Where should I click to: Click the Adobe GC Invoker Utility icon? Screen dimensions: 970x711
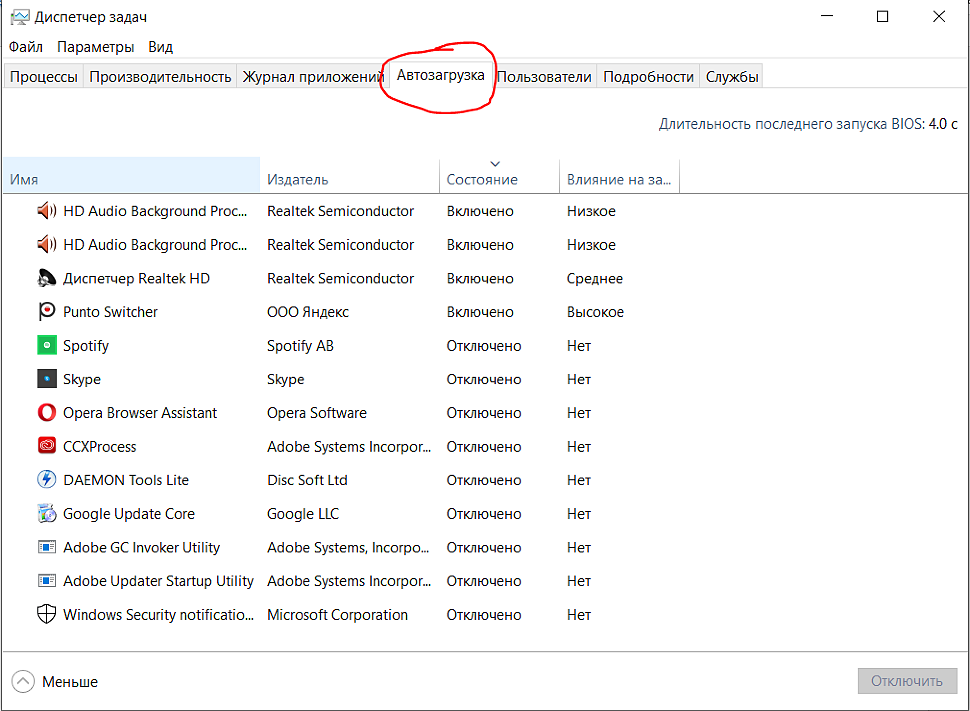(x=46, y=547)
